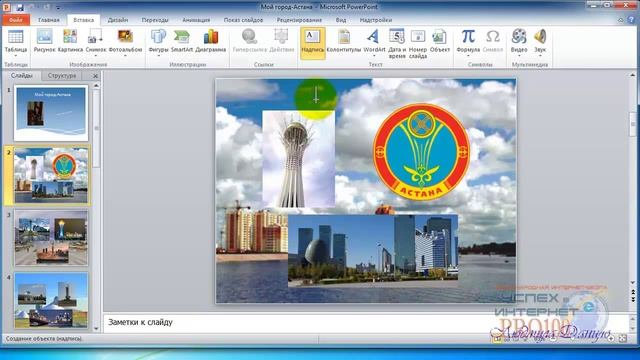Viewport: 640px width, 360px height.
Task: Insert Номер слайда slide number
Action: [x=418, y=43]
